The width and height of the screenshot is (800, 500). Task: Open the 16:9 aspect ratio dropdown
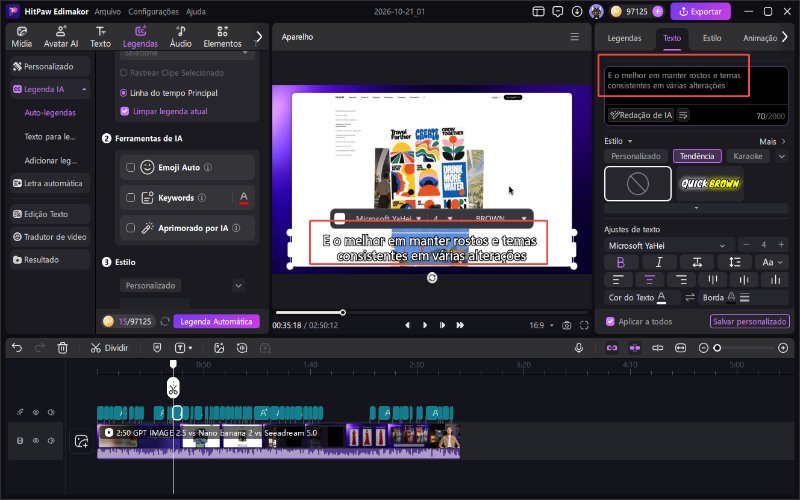541,325
